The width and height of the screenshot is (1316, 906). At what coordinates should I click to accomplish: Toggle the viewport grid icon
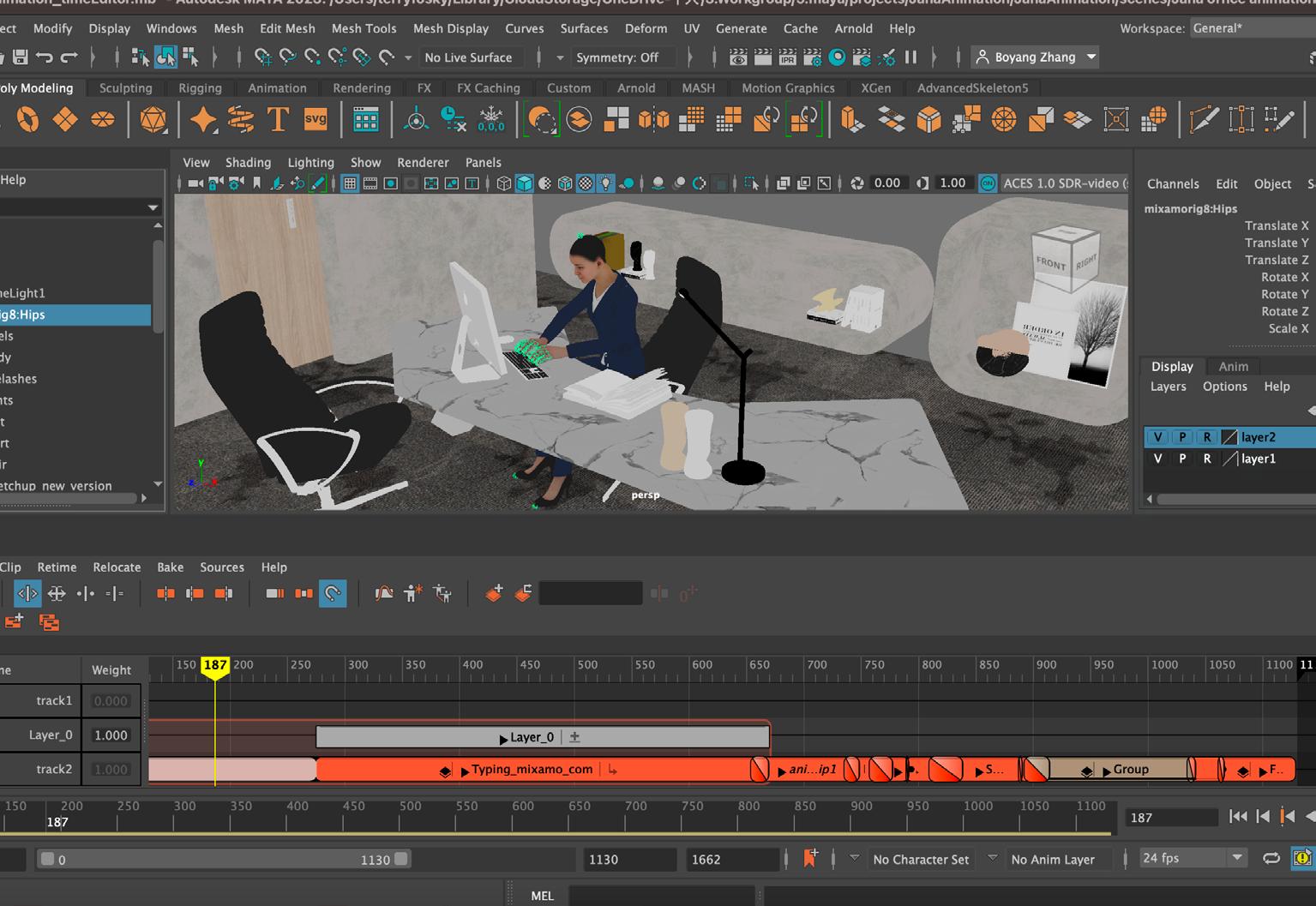click(350, 183)
